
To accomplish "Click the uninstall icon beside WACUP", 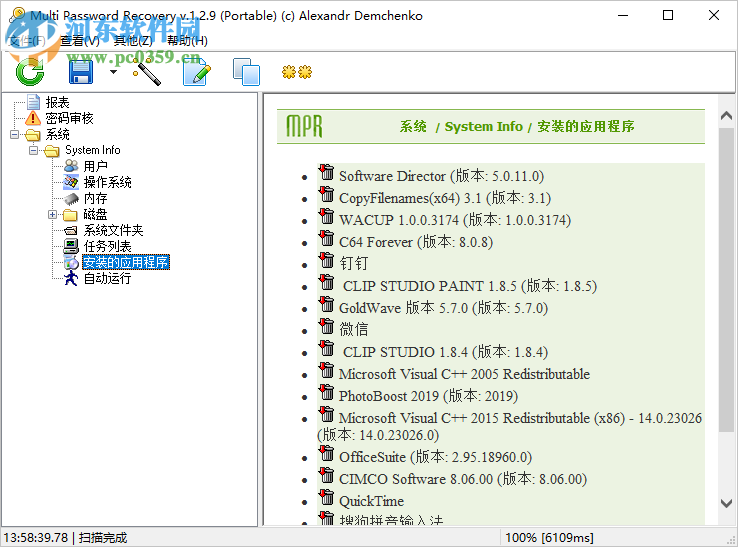I will [x=326, y=216].
